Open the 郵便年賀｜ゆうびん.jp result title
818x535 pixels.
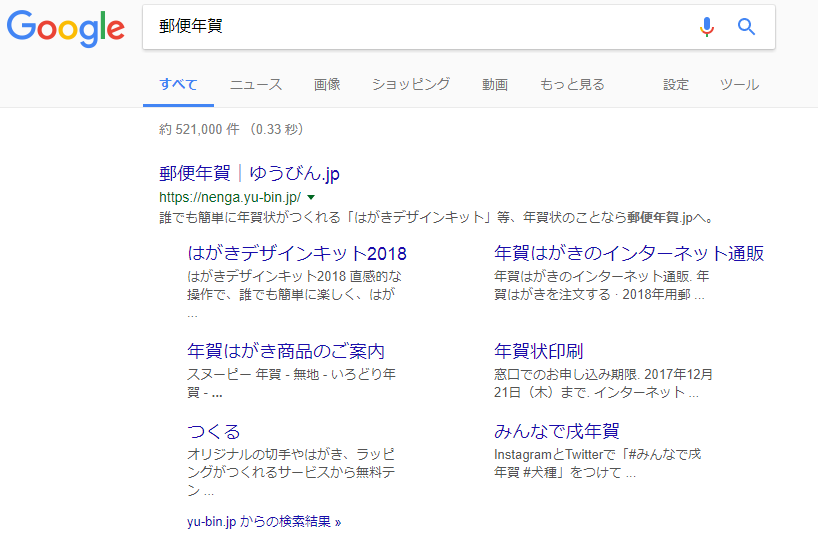[249, 173]
